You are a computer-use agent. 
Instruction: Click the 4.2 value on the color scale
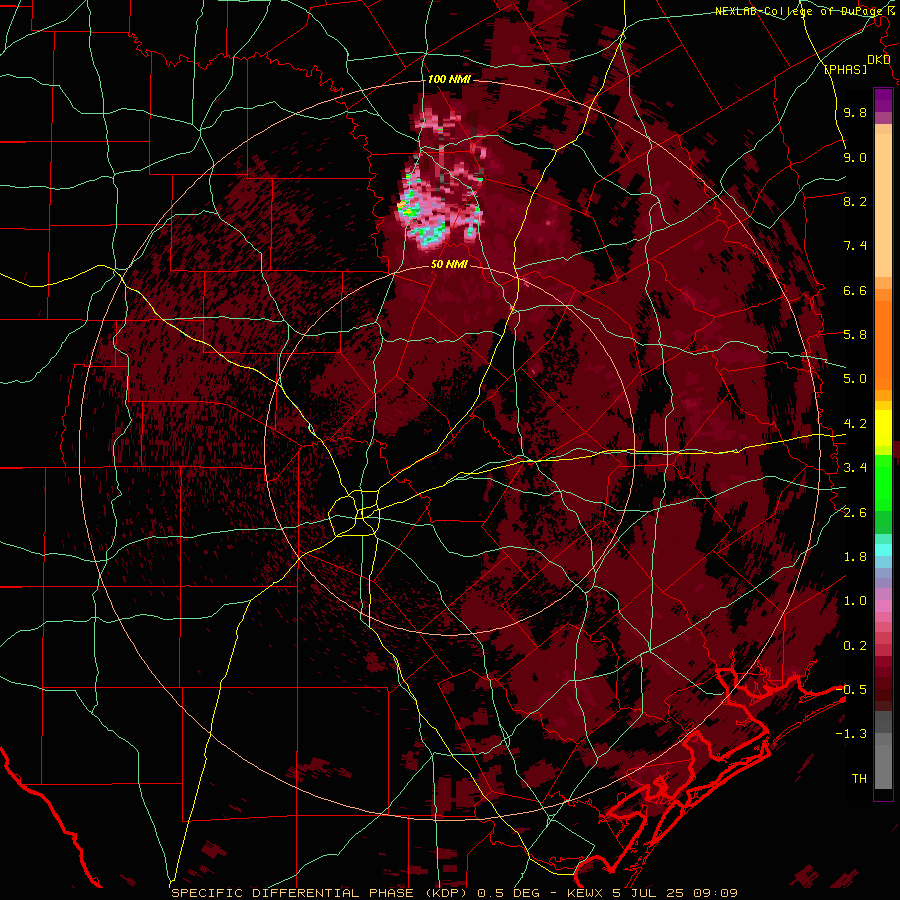tap(855, 424)
